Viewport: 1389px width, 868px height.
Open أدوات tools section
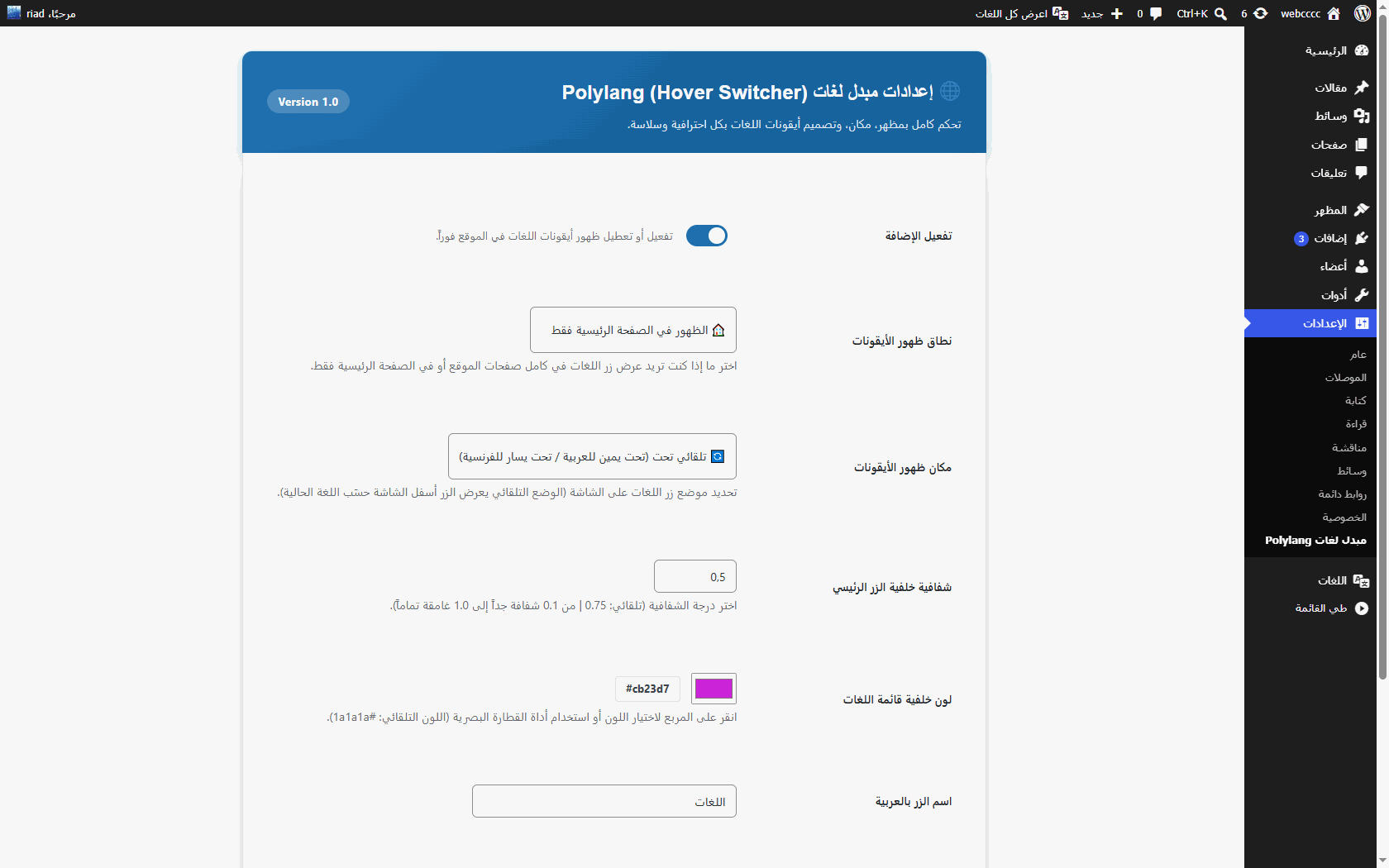pyautogui.click(x=1310, y=295)
